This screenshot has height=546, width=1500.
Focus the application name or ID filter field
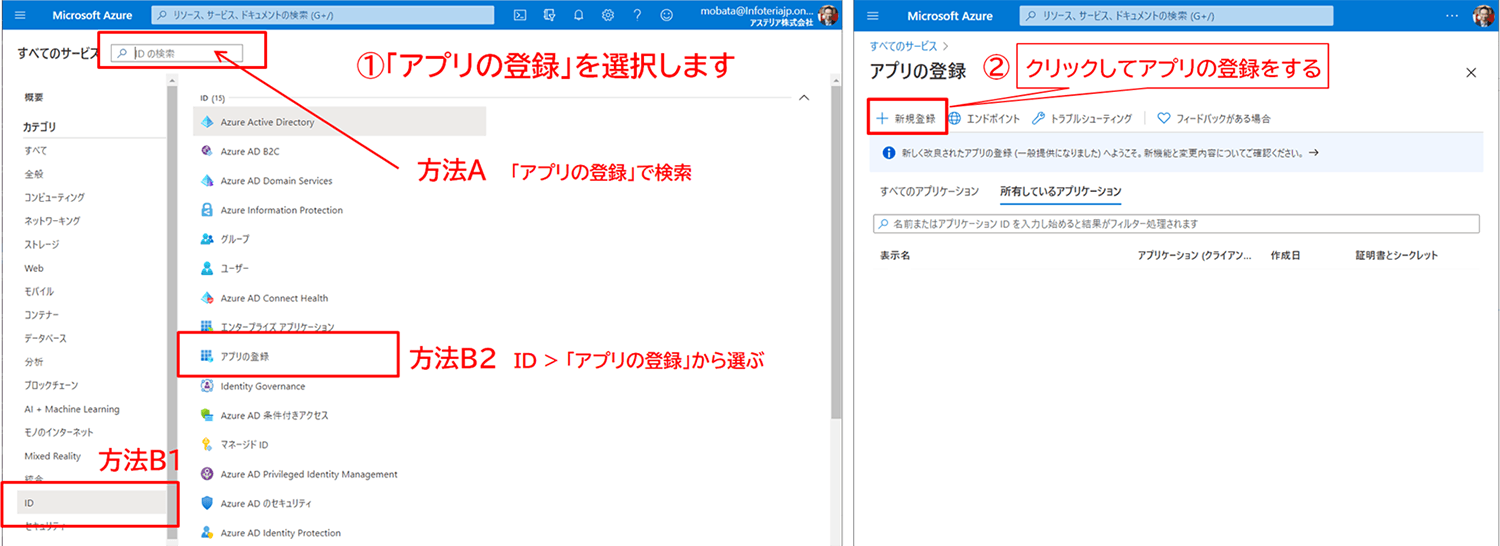[x=1176, y=224]
